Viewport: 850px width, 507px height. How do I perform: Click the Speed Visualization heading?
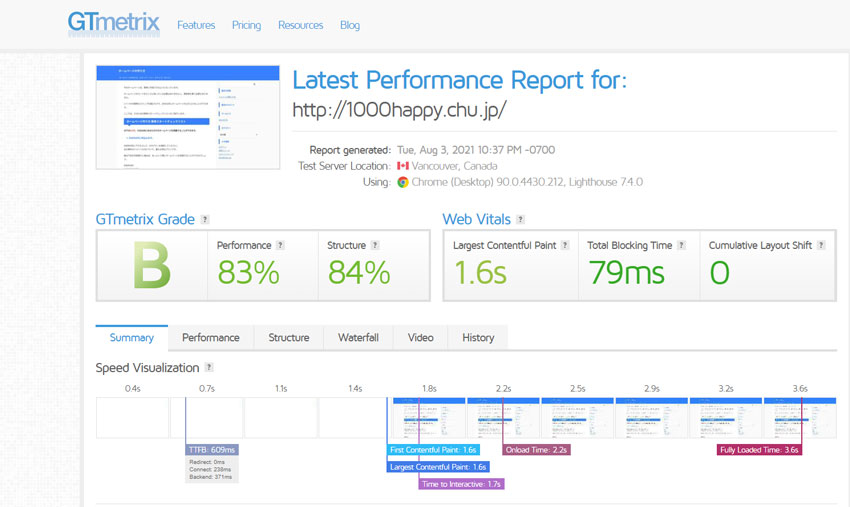[x=147, y=368]
